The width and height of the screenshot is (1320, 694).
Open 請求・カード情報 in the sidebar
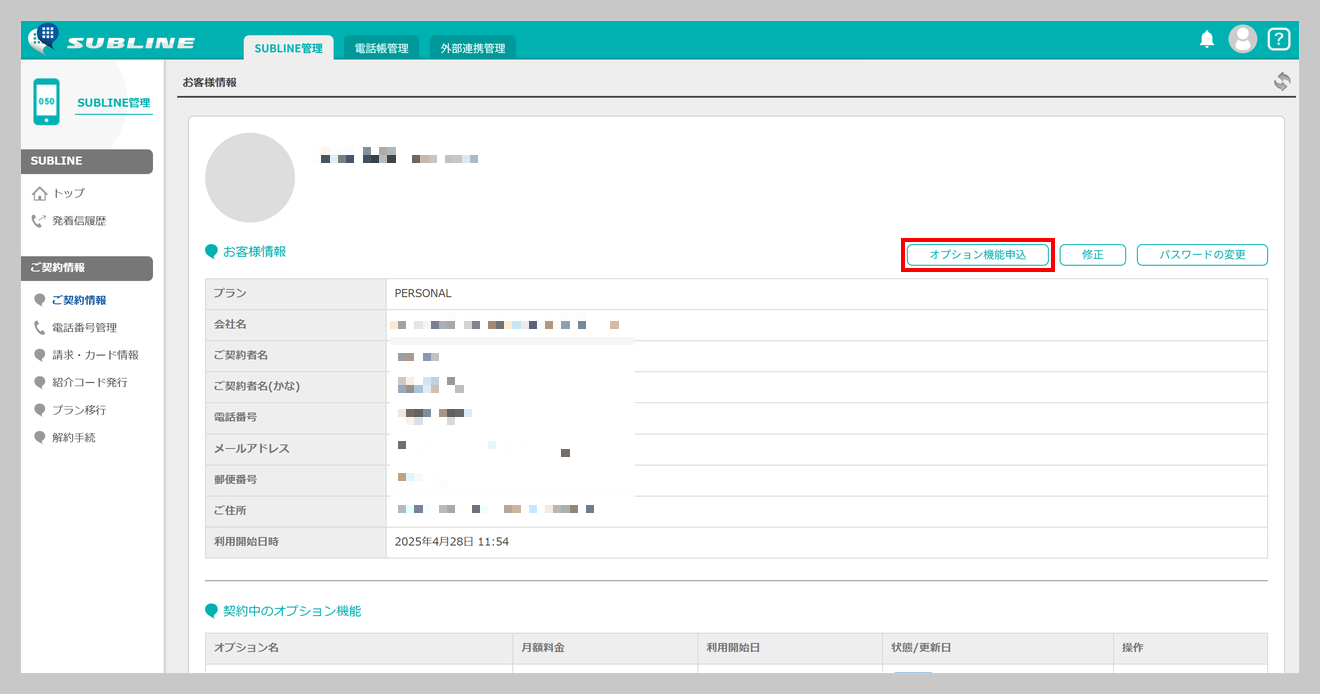[96, 355]
